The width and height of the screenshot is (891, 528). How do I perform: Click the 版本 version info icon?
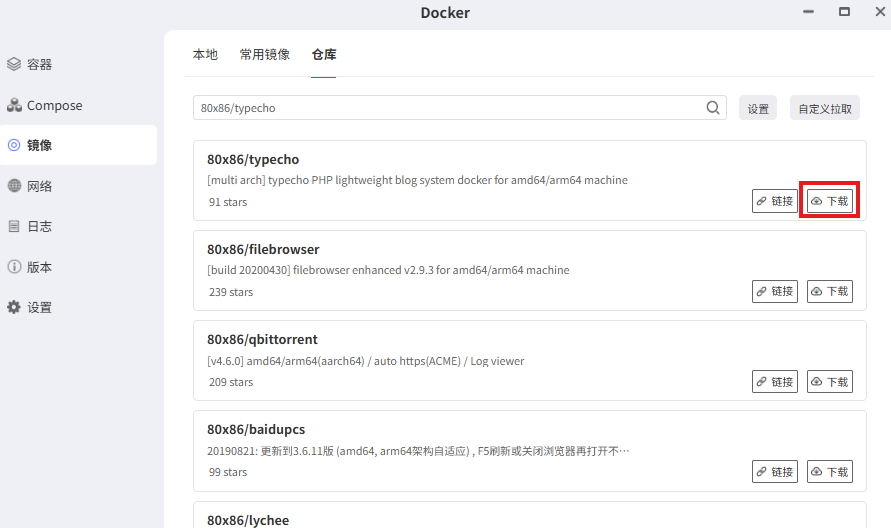pos(14,267)
